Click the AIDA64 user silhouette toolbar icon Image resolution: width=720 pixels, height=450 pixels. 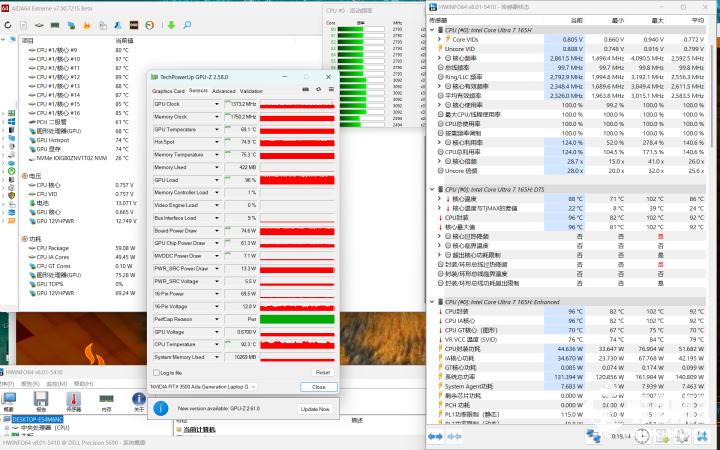pos(118,25)
